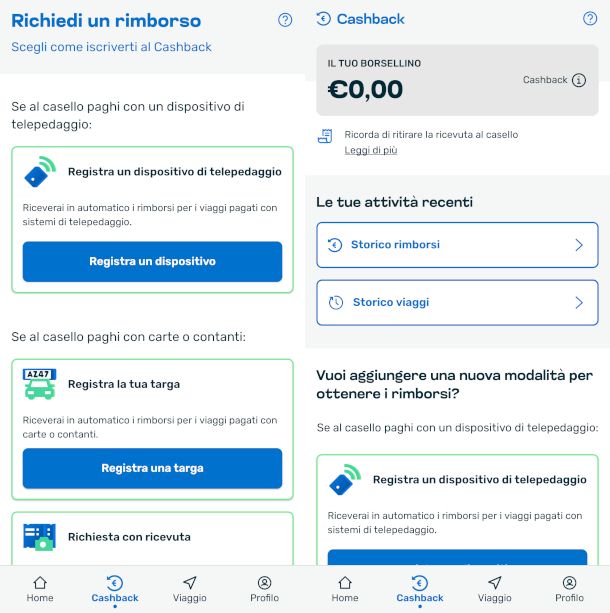Tap the receipt request icon
610x613 pixels.
(40, 537)
